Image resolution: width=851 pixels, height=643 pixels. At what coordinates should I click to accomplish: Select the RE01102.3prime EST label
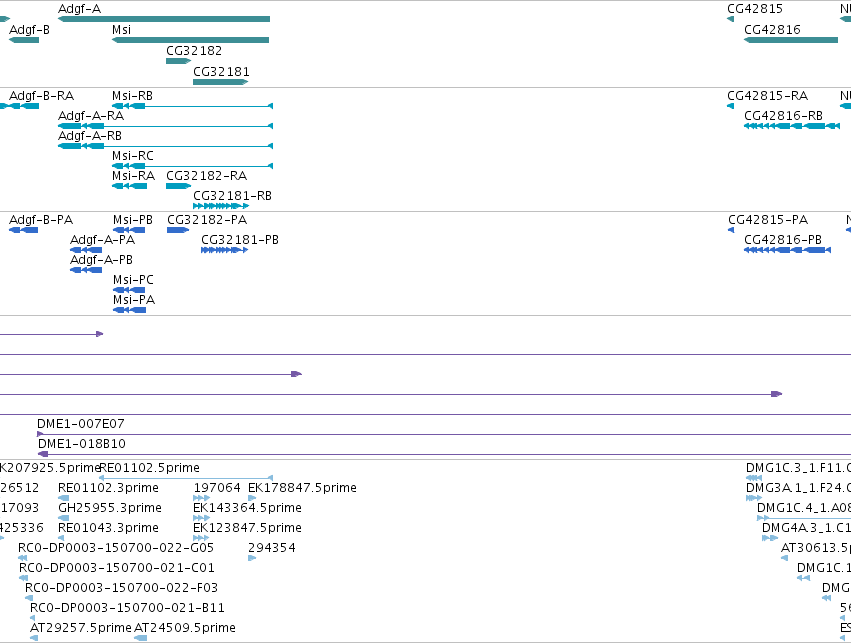pos(108,488)
